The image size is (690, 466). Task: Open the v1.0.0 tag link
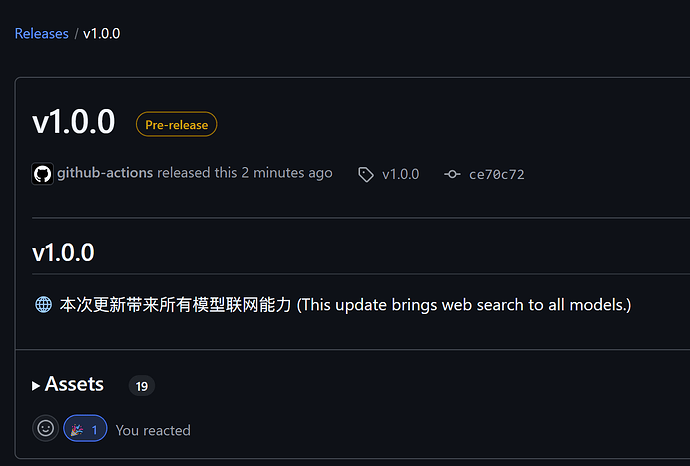[400, 175]
